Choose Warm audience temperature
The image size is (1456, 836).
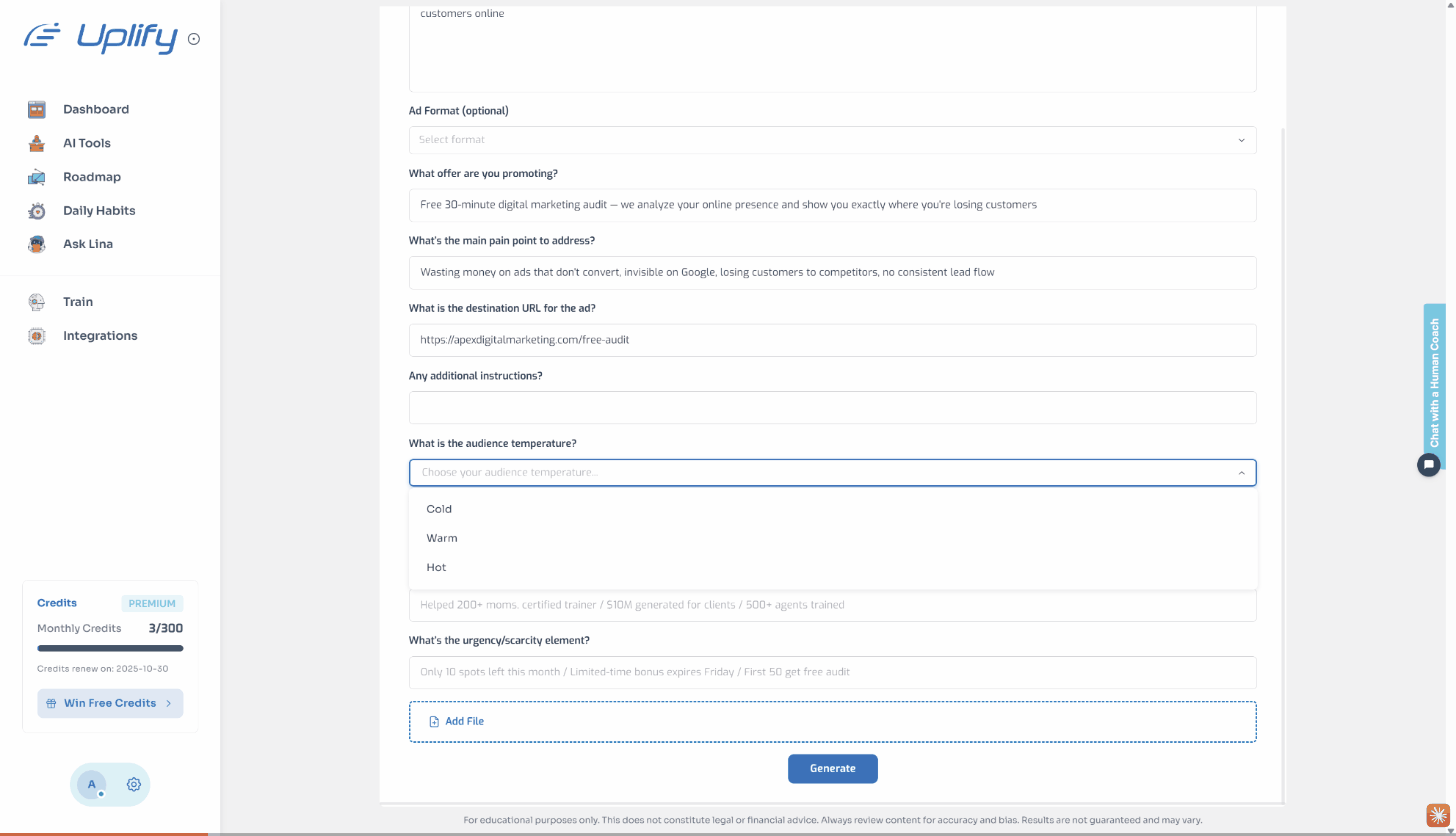(x=441, y=538)
